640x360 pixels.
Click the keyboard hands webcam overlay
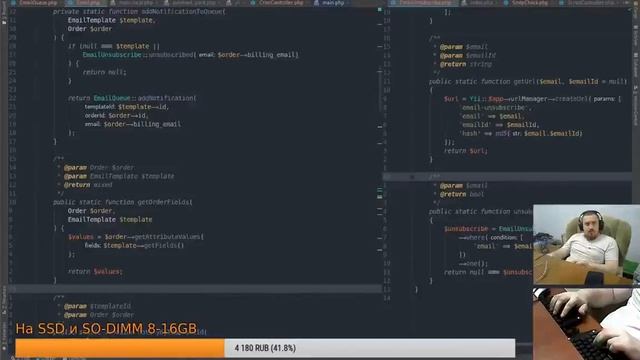[x=587, y=324]
